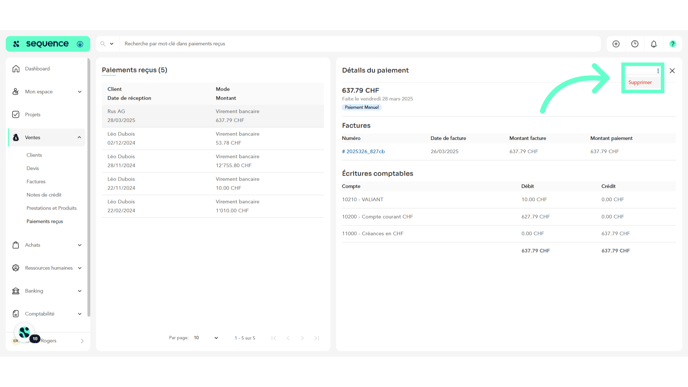Select Paiements reçus submenu item
This screenshot has width=688, height=387.
coord(45,221)
